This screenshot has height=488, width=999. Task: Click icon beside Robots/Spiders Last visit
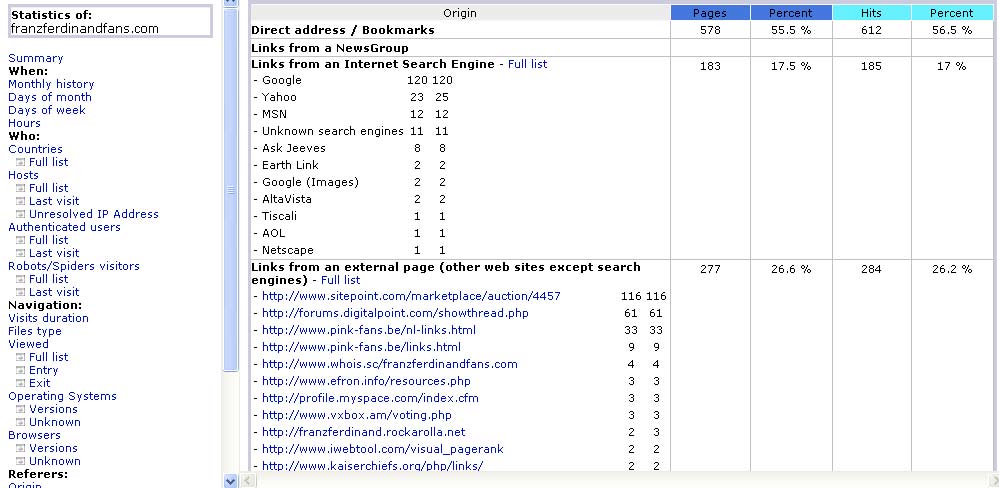(x=20, y=292)
